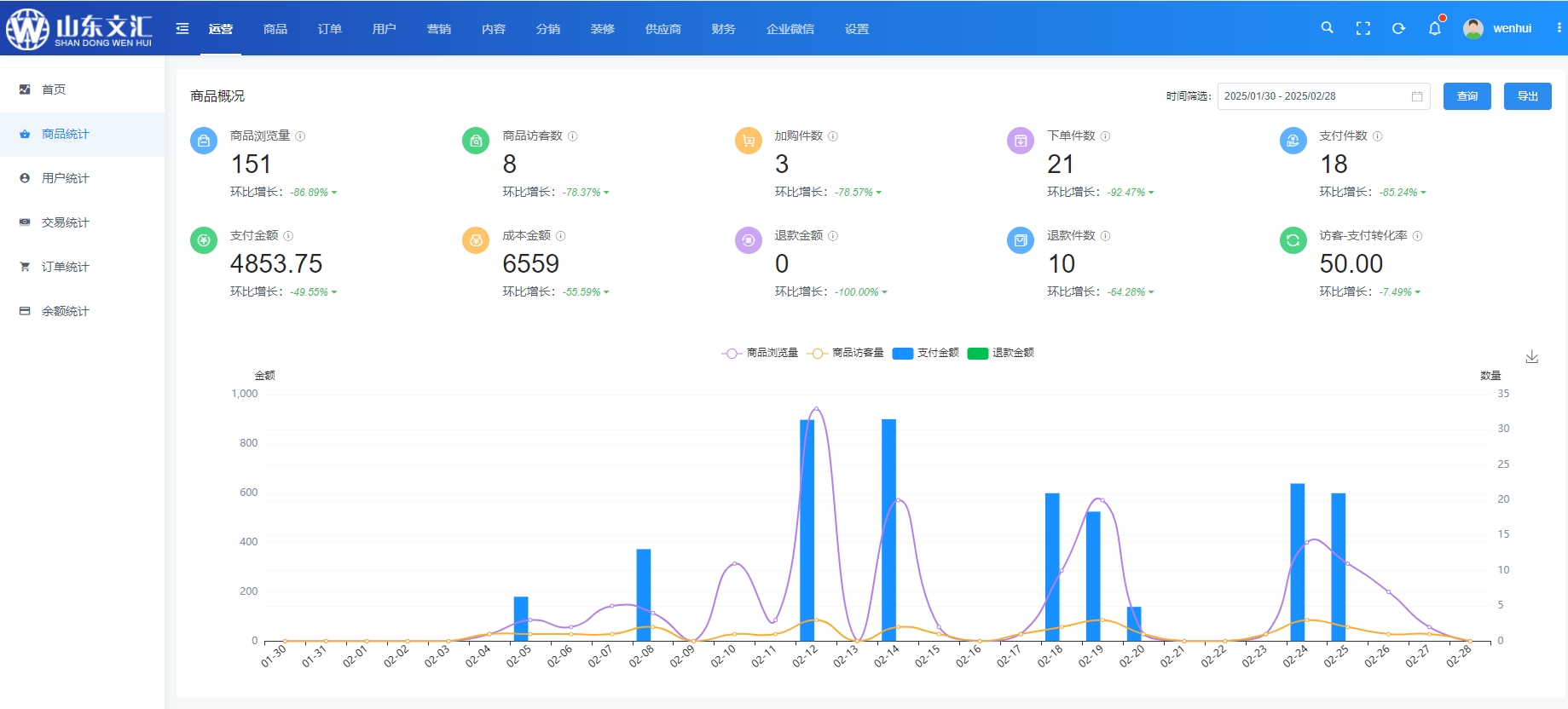The height and width of the screenshot is (709, 1568).
Task: Click the 02-24 payment bar in chart
Action: pos(1298,562)
